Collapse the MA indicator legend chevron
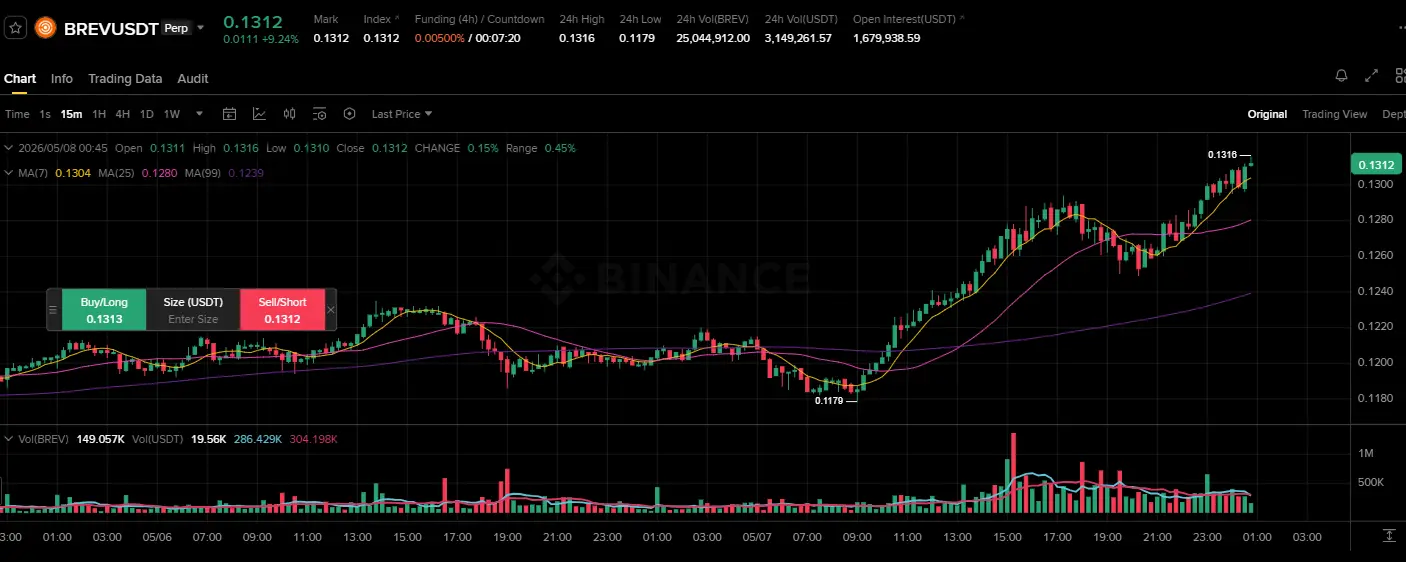Viewport: 1406px width, 562px height. point(9,173)
